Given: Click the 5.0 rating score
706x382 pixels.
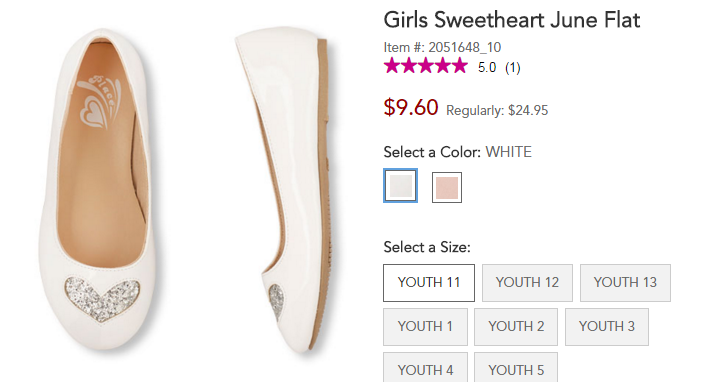Looking at the screenshot, I should point(487,68).
